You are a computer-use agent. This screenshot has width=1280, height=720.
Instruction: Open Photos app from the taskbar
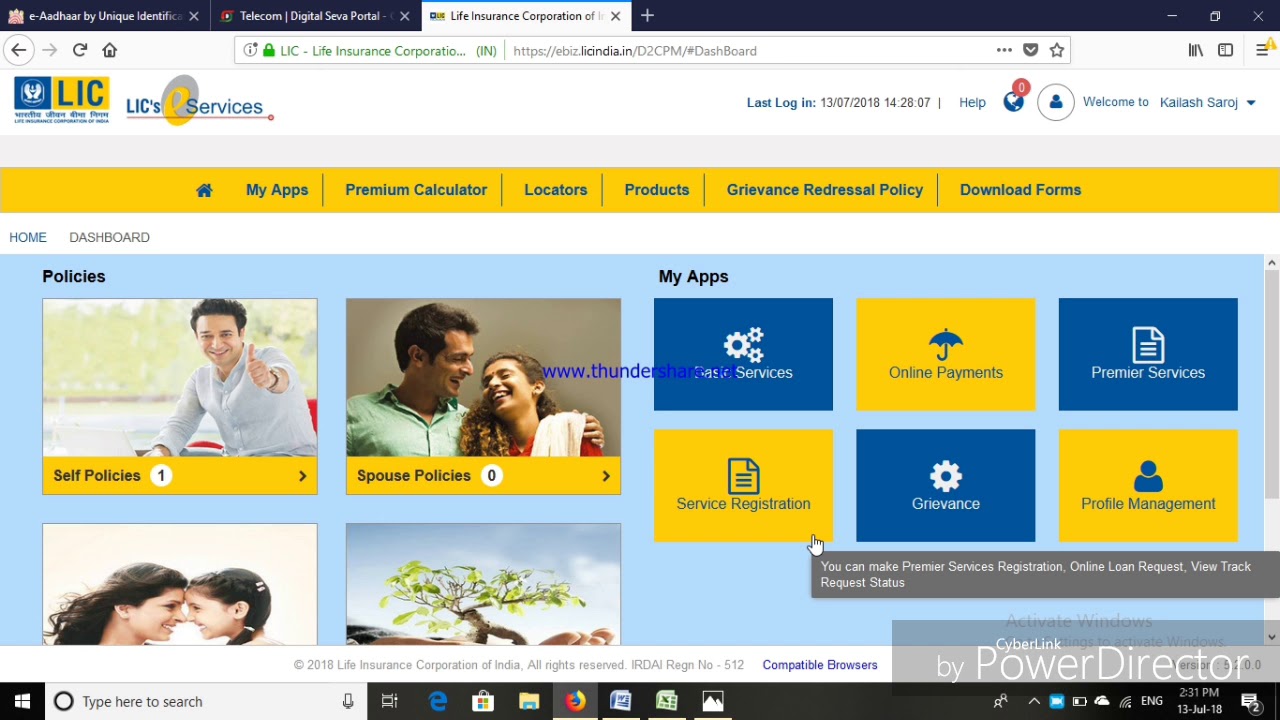click(x=712, y=701)
